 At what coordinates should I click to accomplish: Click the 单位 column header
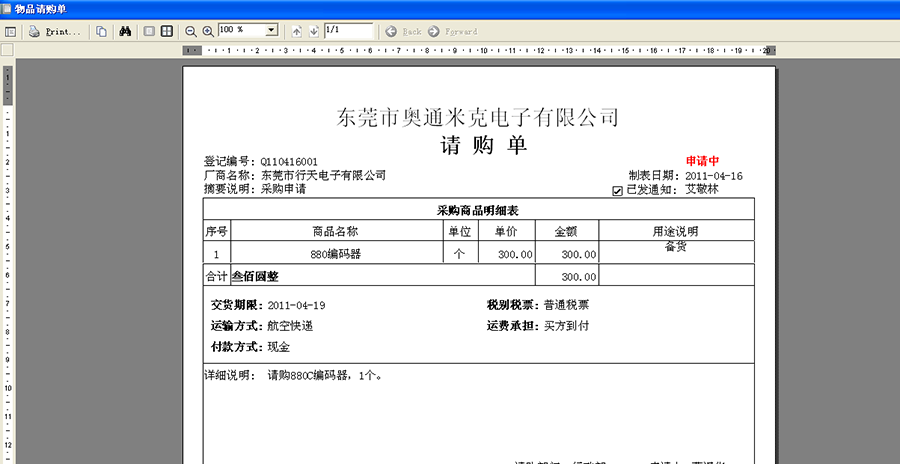(x=460, y=232)
